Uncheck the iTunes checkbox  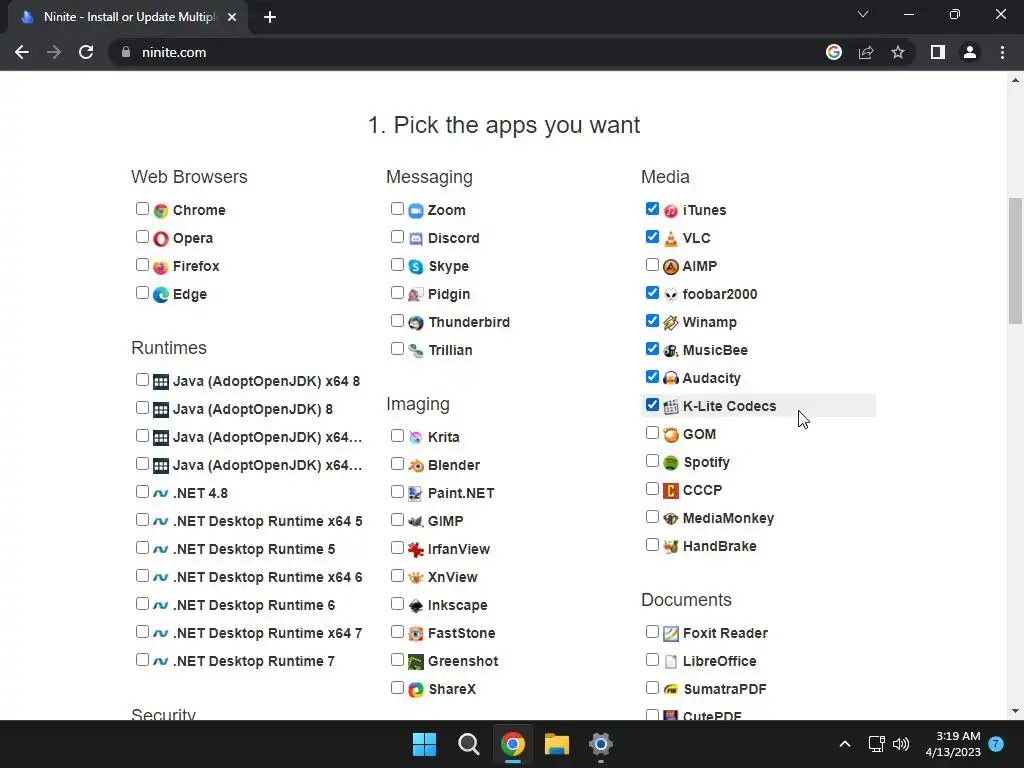[x=652, y=208]
